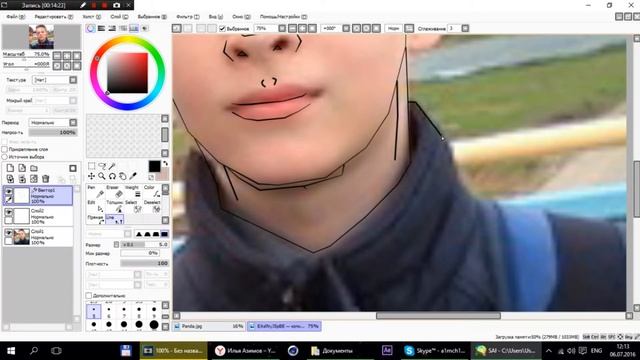Image resolution: width=640 pixels, height=360 pixels.
Task: Swap foreground and background colors
Action: 165,163
